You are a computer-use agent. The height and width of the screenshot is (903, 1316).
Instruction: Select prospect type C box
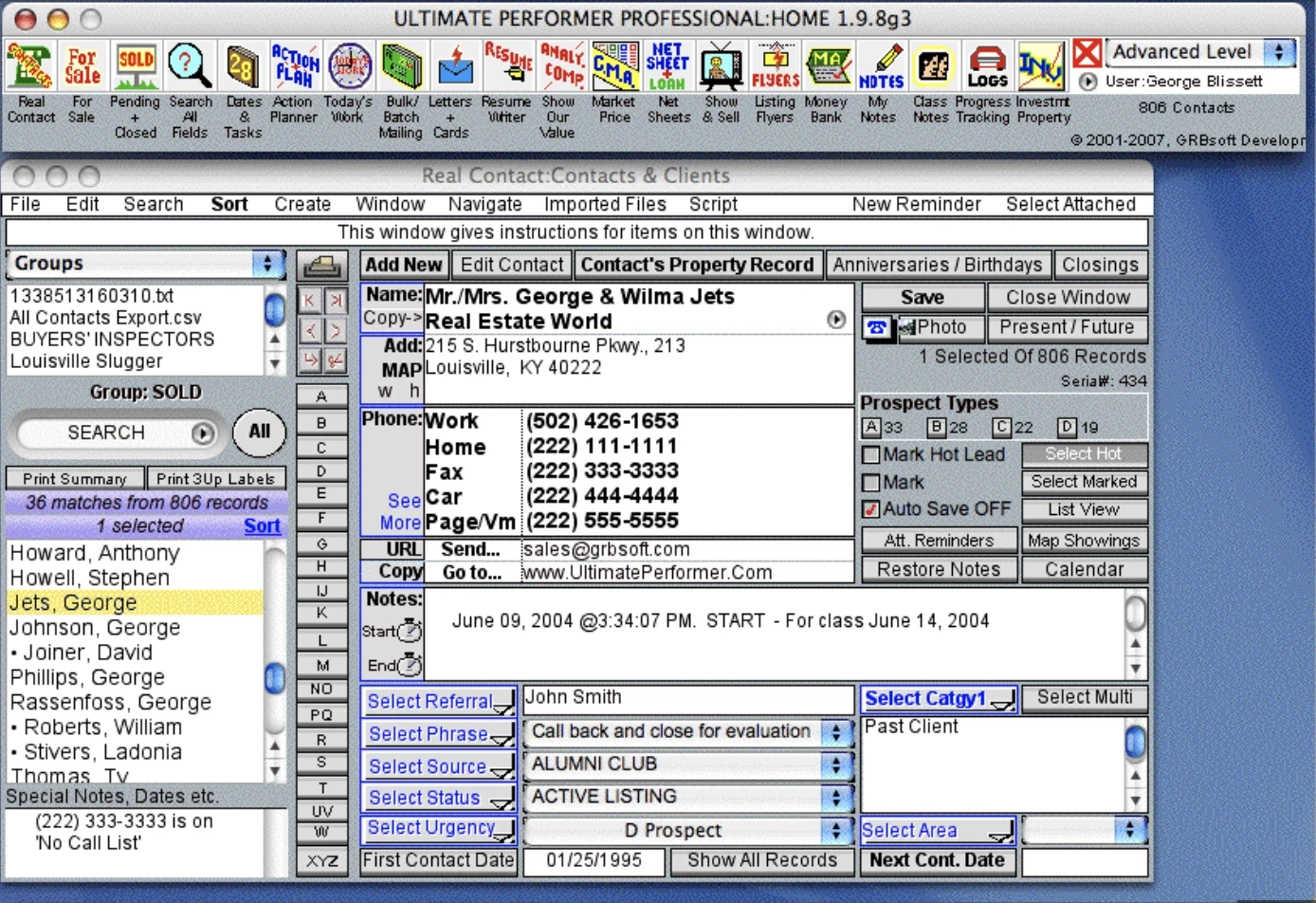pos(1002,428)
